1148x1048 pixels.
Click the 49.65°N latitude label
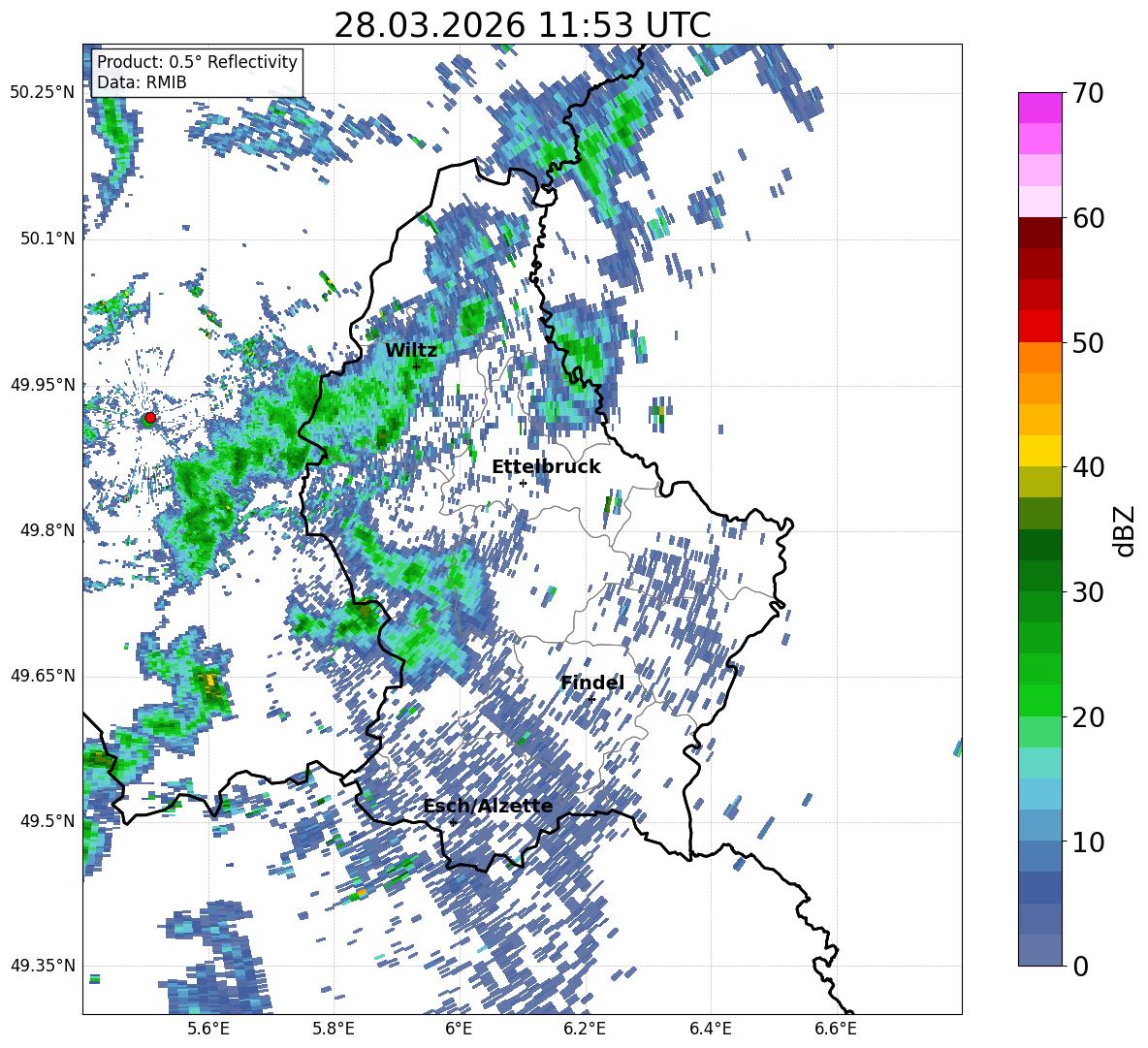click(43, 676)
